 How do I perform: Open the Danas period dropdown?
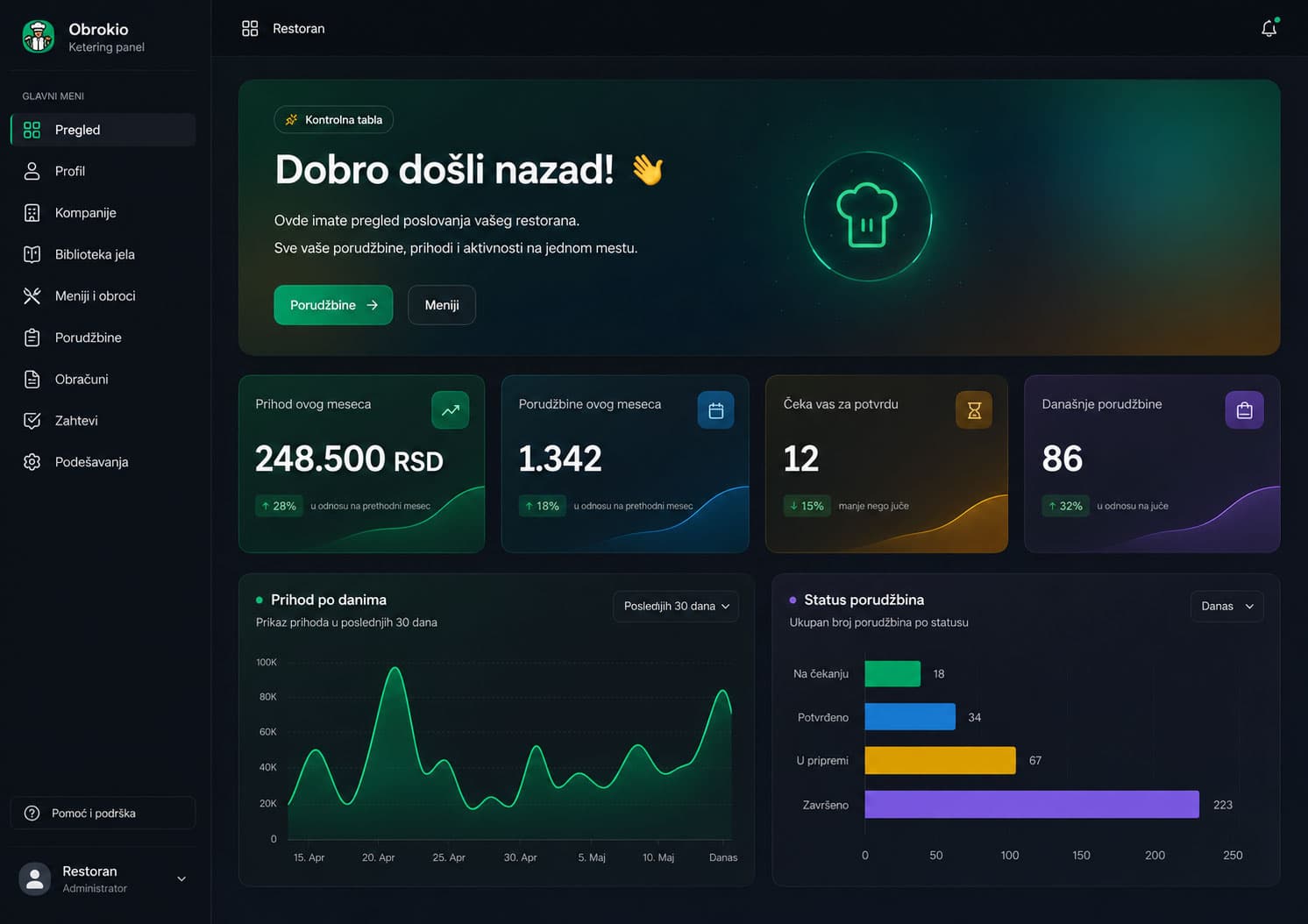point(1226,606)
